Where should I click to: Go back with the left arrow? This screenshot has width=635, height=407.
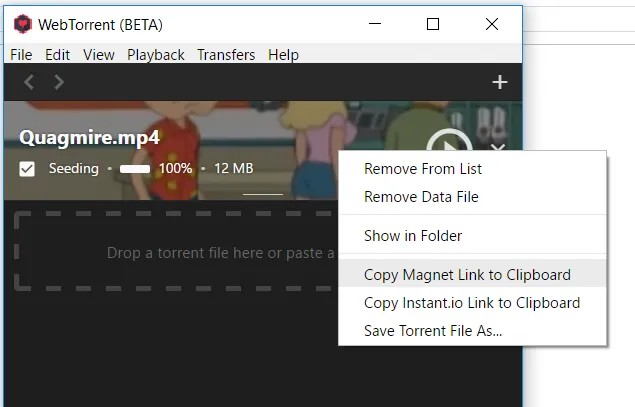click(29, 82)
